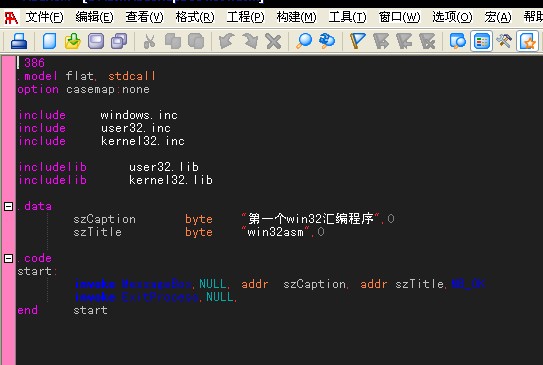The width and height of the screenshot is (543, 365).
Task: Click the 'win32asm' string literal
Action: [275, 232]
